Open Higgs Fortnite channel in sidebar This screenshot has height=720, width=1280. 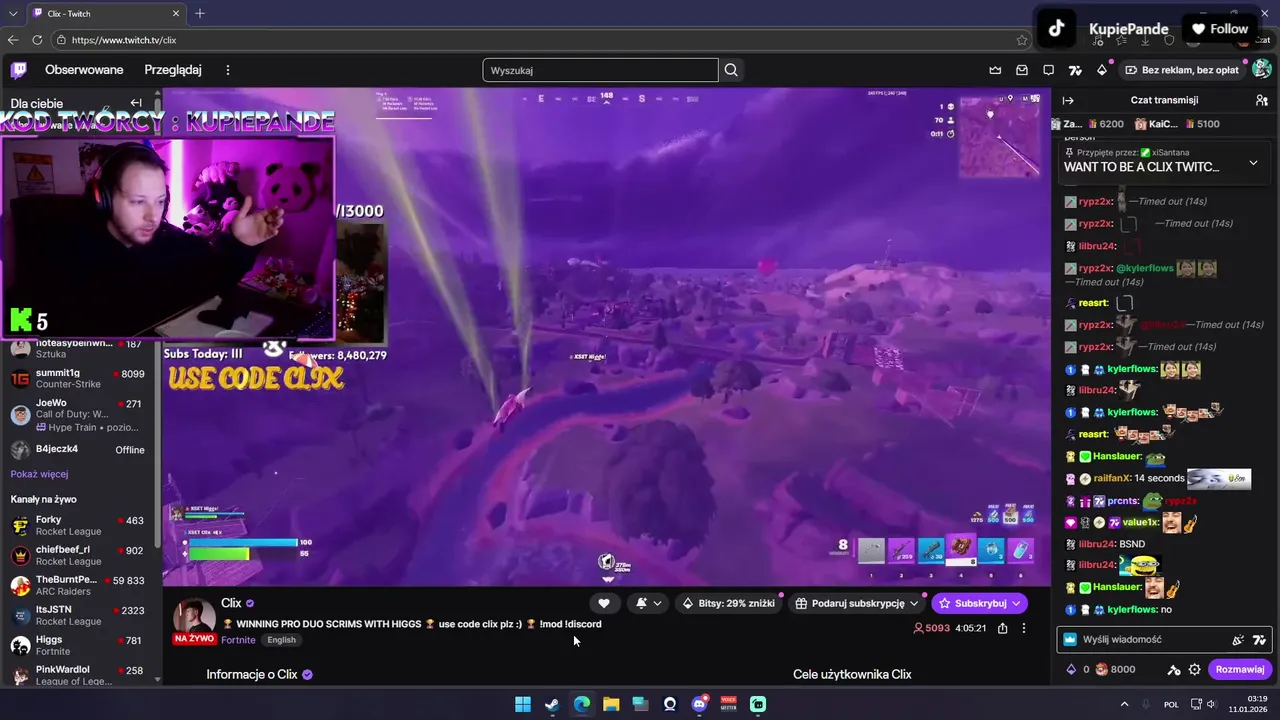[x=78, y=646]
